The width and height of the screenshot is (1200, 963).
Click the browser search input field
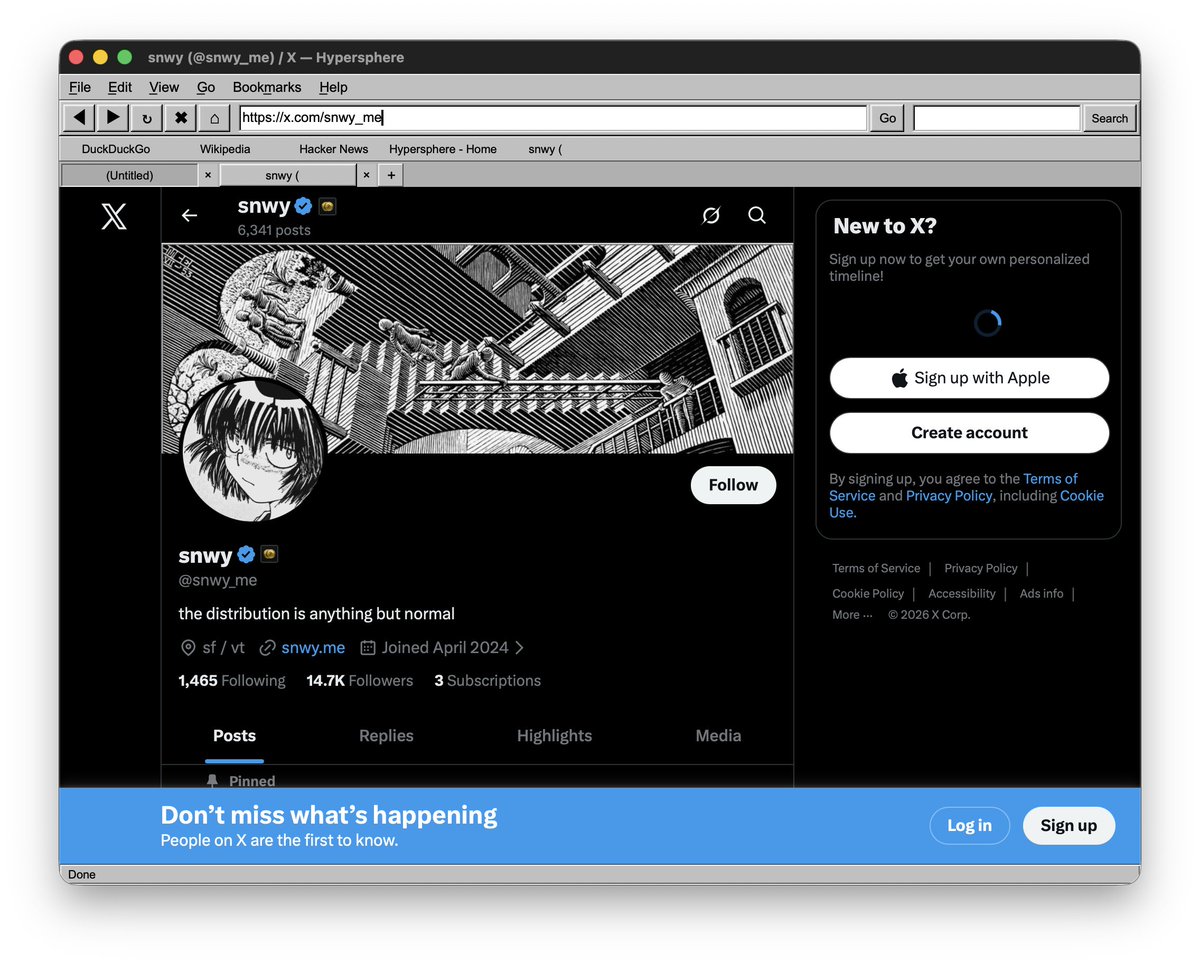point(997,118)
